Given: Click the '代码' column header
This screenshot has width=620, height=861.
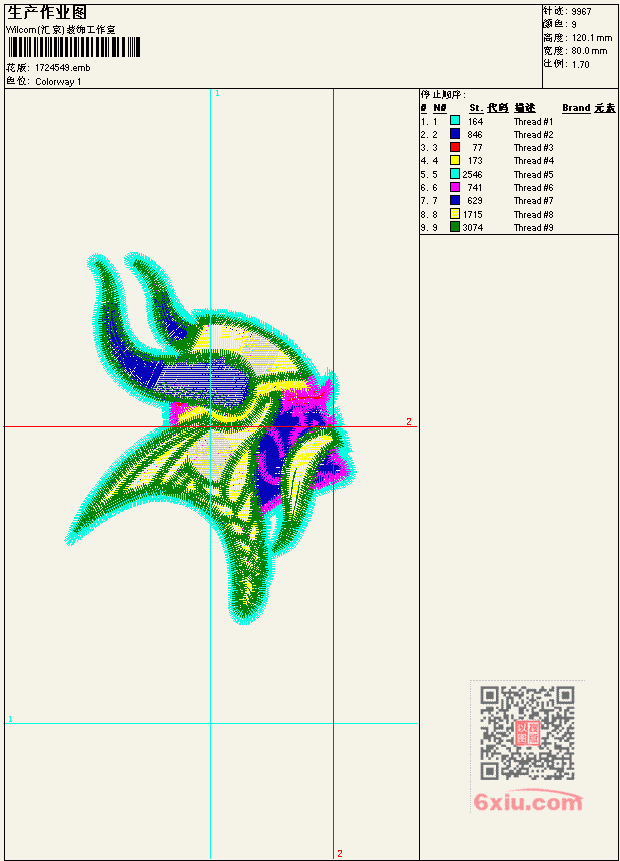Looking at the screenshot, I should [x=498, y=108].
